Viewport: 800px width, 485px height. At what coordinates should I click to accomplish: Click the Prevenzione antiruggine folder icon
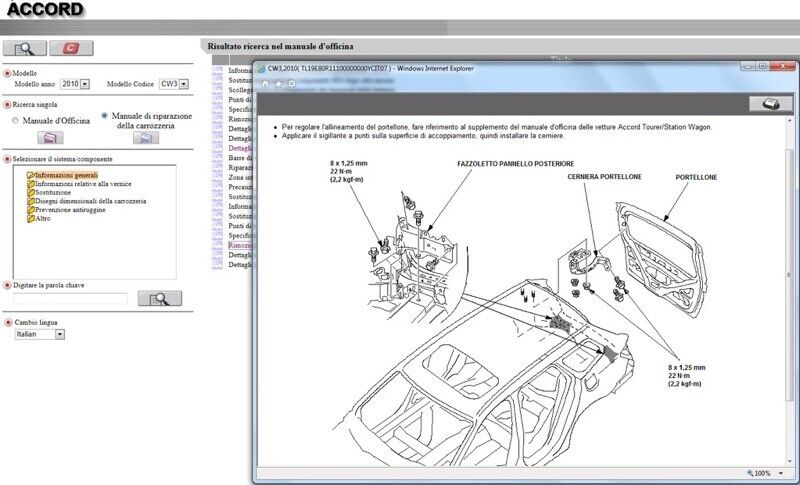tap(31, 210)
